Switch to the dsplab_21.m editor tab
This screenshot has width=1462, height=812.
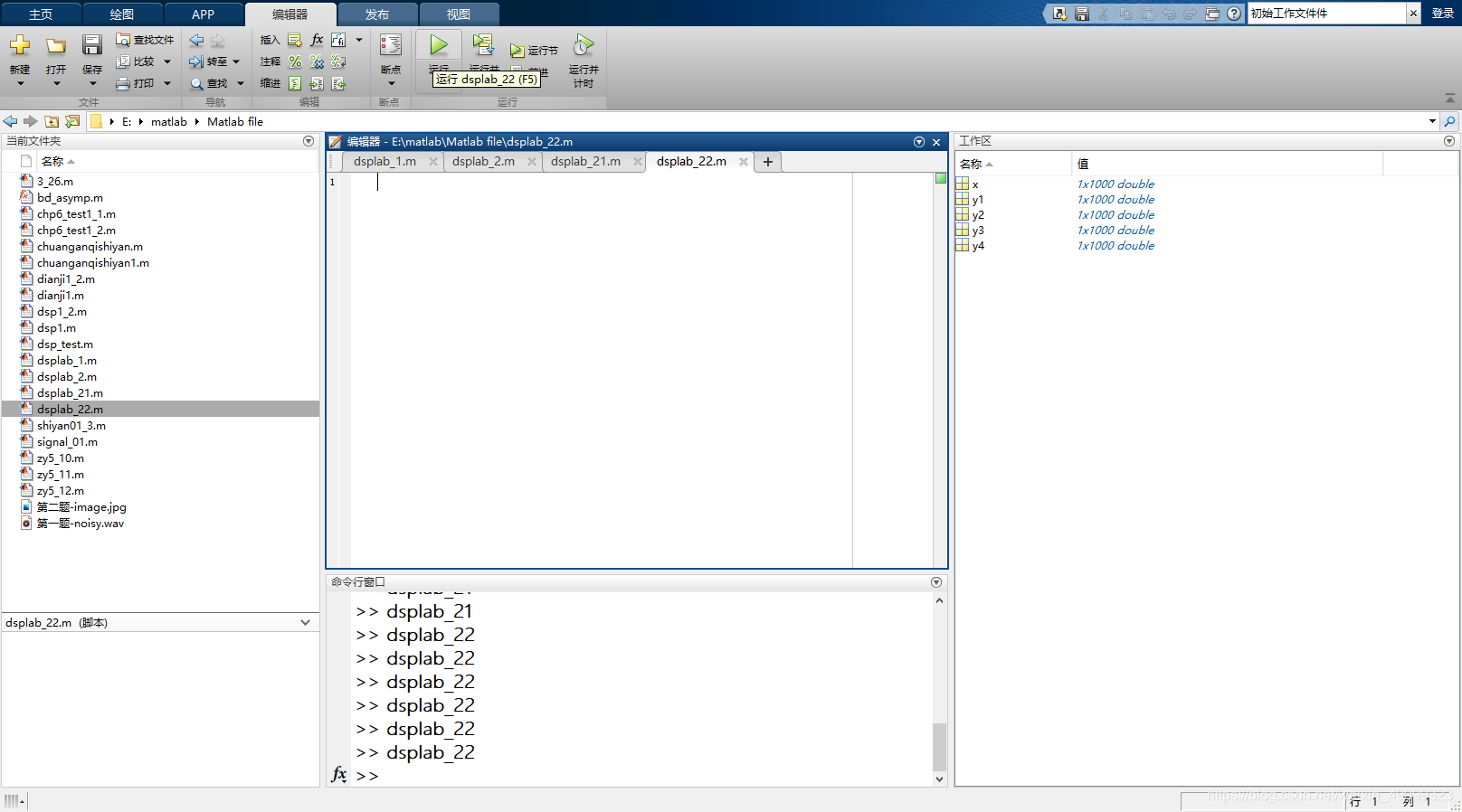(x=585, y=162)
